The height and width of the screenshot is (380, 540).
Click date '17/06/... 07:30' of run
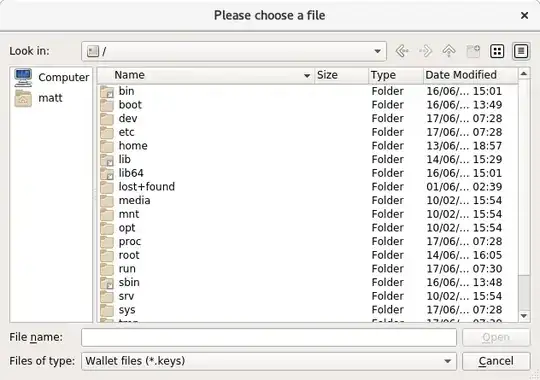(x=464, y=269)
